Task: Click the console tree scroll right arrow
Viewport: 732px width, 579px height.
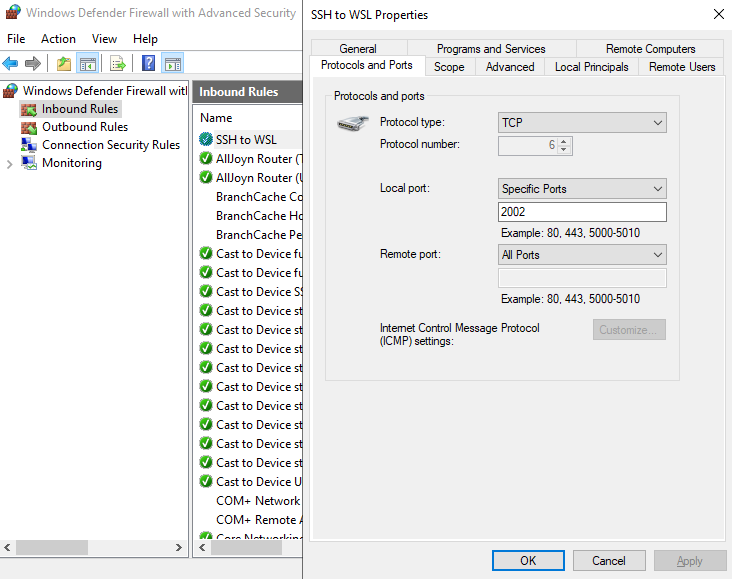Action: coord(178,547)
